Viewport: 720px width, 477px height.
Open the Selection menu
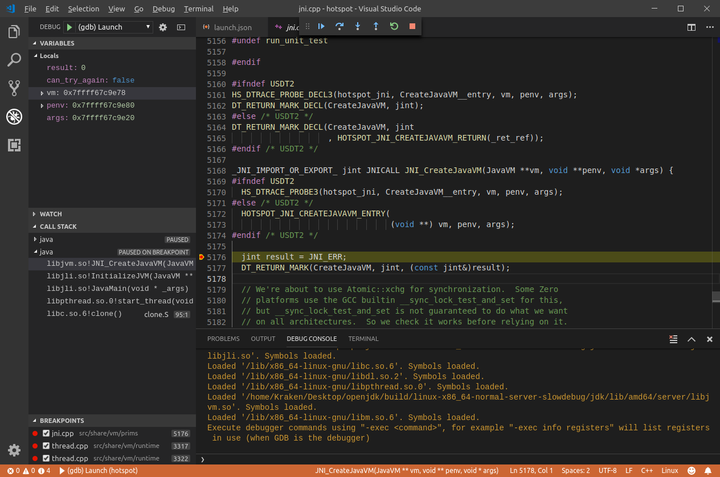pos(84,9)
